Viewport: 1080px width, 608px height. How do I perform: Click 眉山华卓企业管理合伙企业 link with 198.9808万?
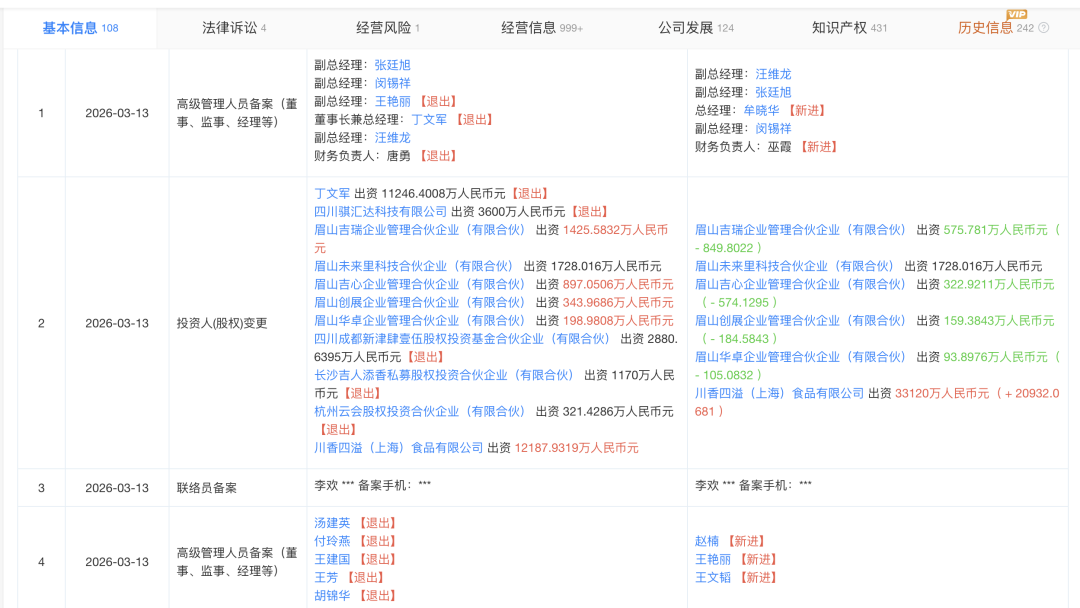click(419, 321)
